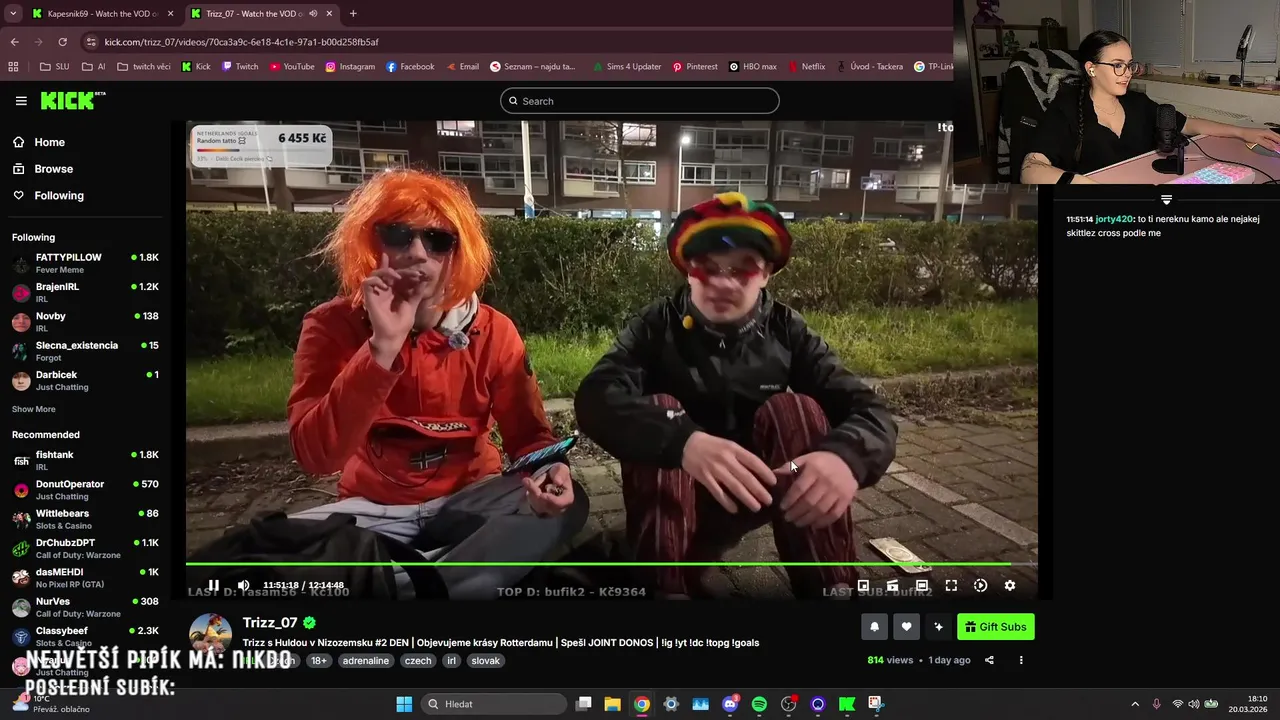Open fishtank recommended channel
This screenshot has height=720, width=1280.
click(x=84, y=461)
